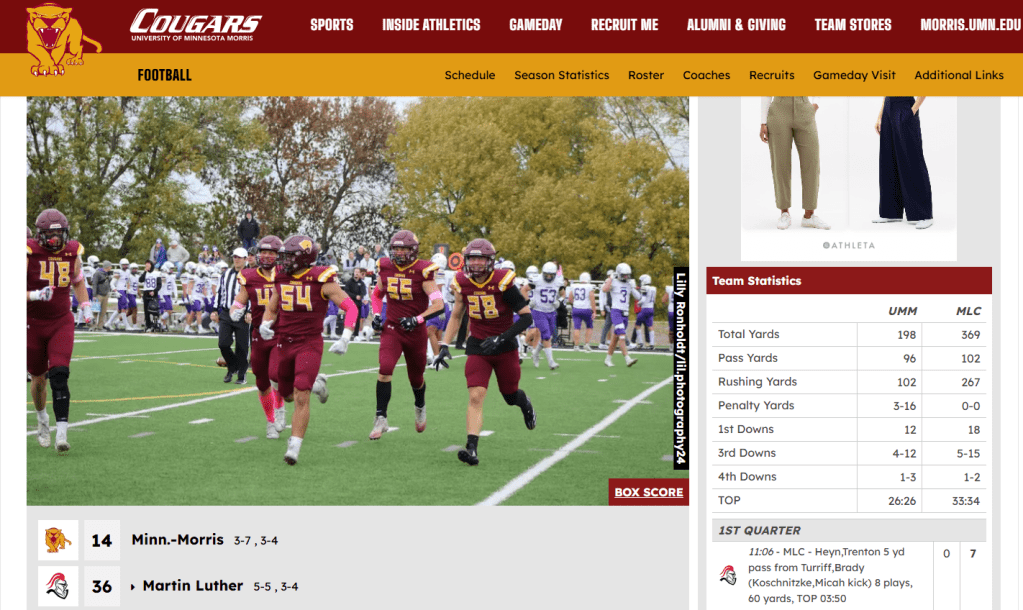This screenshot has width=1023, height=610.
Task: Expand the Alumni & Giving menu
Action: (x=736, y=25)
